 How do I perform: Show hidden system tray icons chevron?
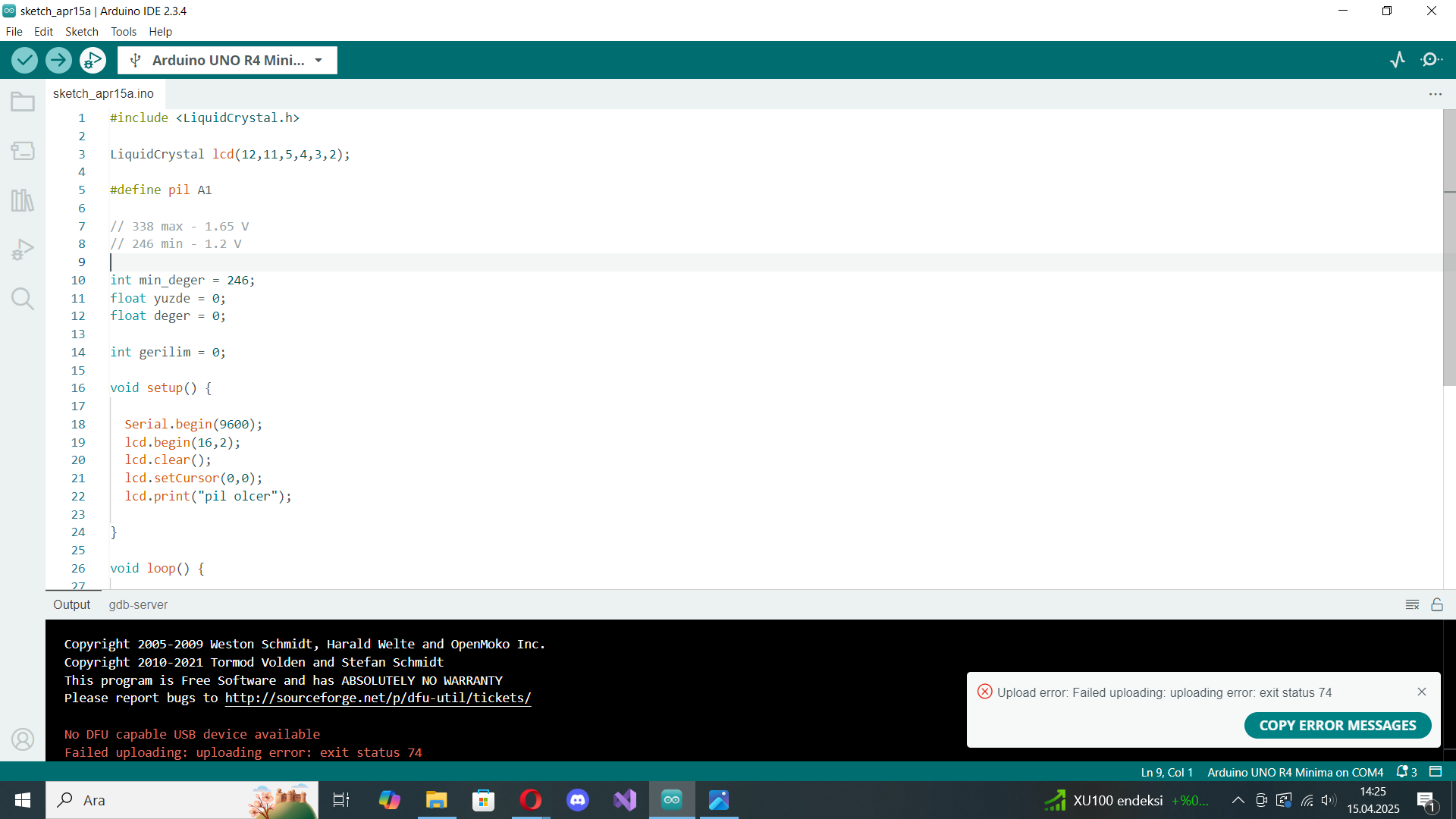pos(1238,800)
